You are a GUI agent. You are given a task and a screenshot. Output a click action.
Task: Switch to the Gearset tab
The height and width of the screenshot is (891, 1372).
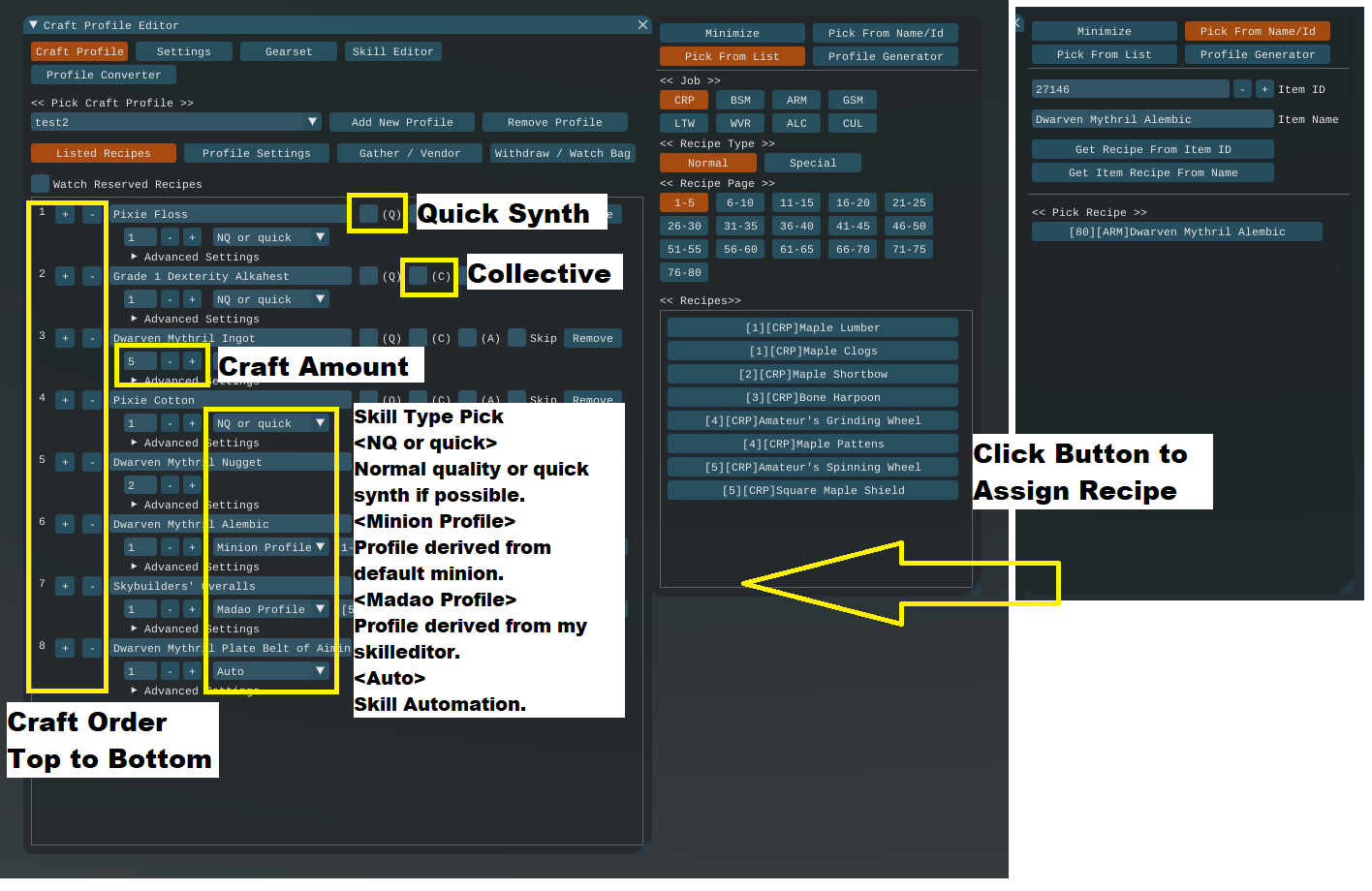pyautogui.click(x=289, y=51)
